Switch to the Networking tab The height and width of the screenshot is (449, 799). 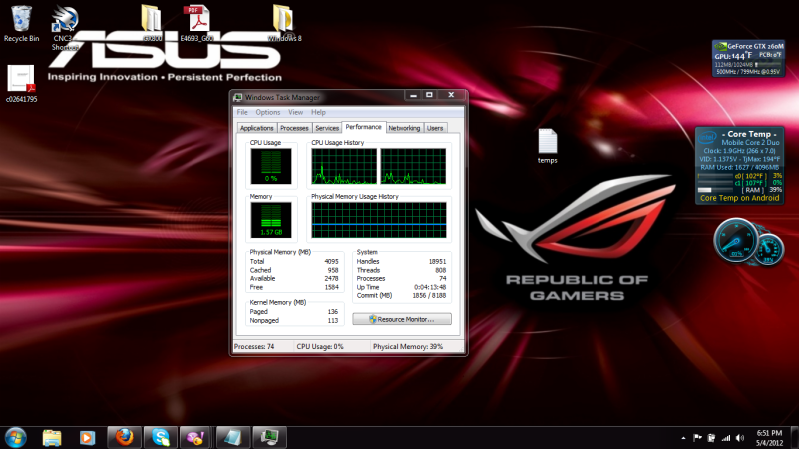404,128
